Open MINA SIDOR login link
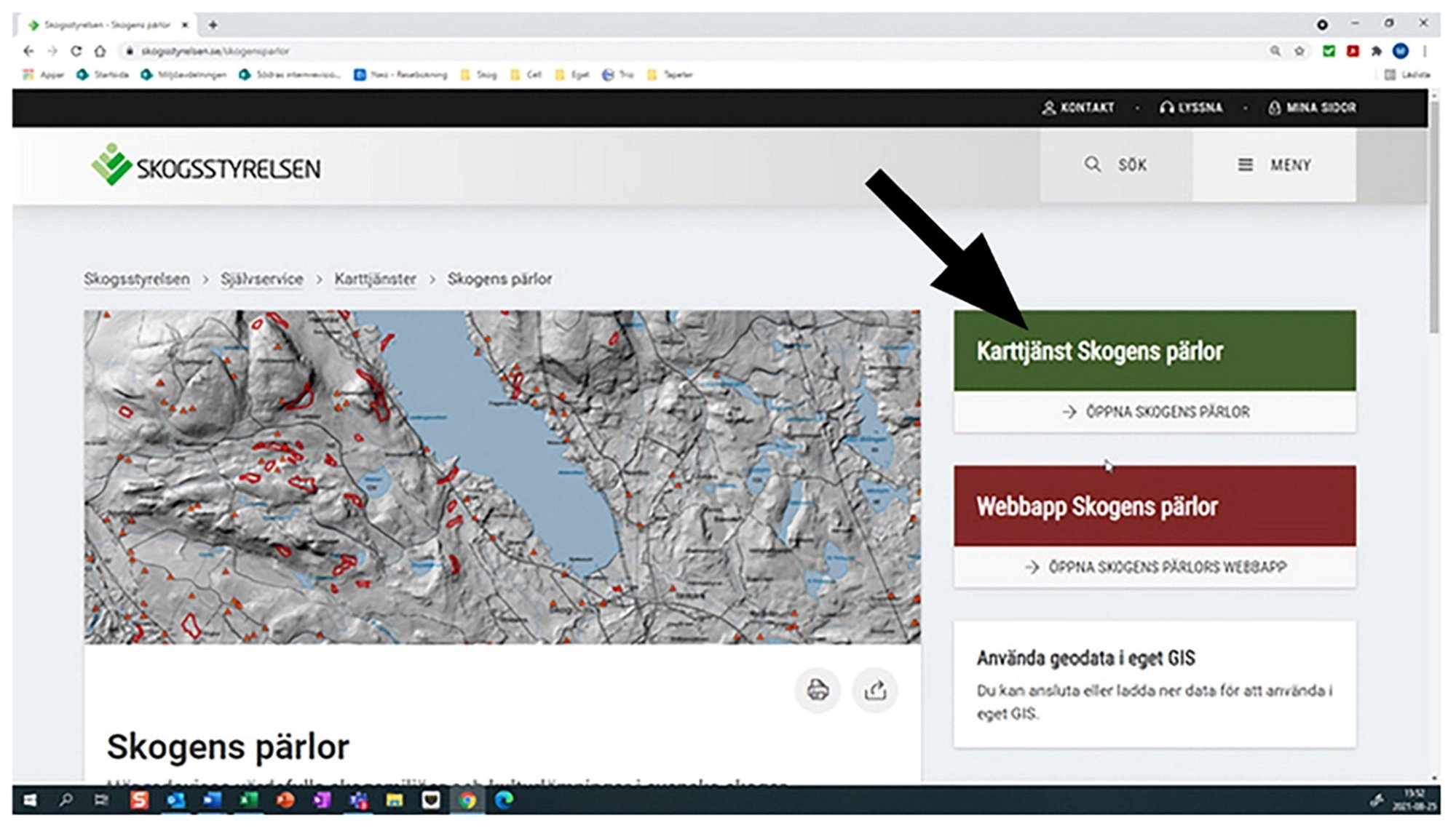Viewport: 1456px width, 831px height. (1313, 108)
